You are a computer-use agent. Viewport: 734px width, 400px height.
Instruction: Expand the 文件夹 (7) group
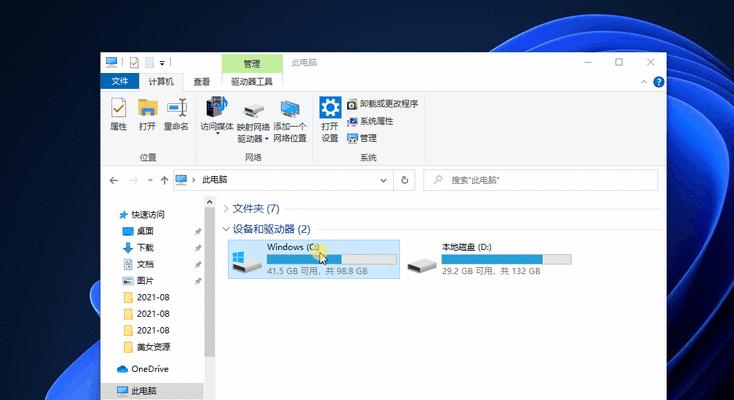[226, 208]
